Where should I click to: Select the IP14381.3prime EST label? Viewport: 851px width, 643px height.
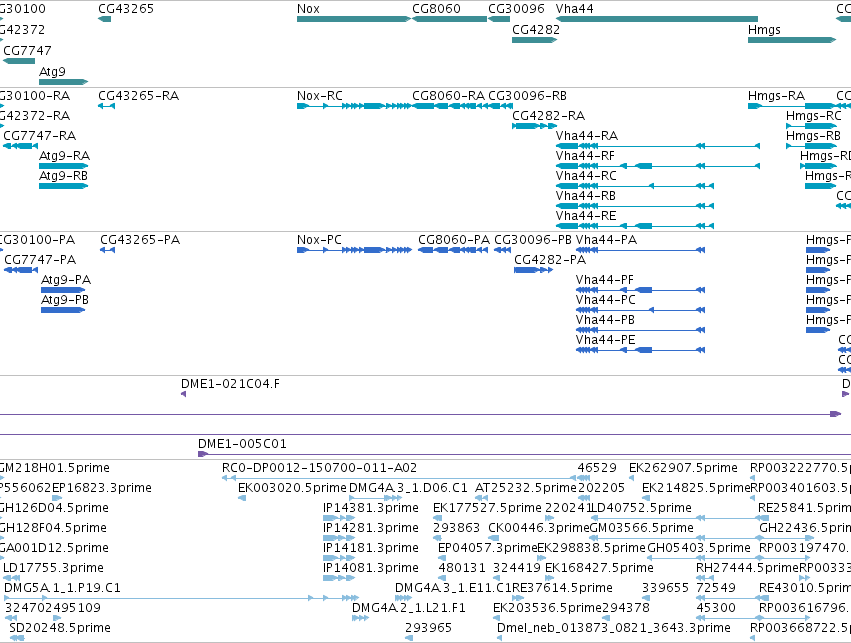pyautogui.click(x=371, y=508)
